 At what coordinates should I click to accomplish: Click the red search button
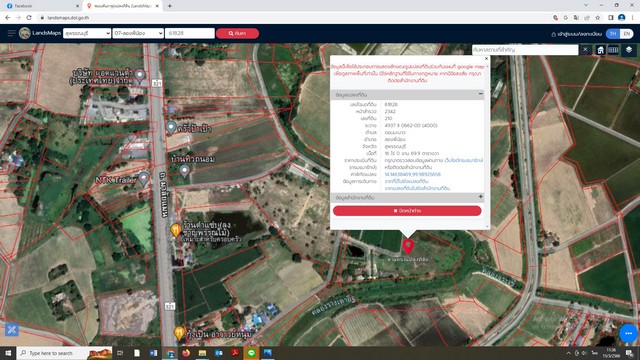click(237, 33)
